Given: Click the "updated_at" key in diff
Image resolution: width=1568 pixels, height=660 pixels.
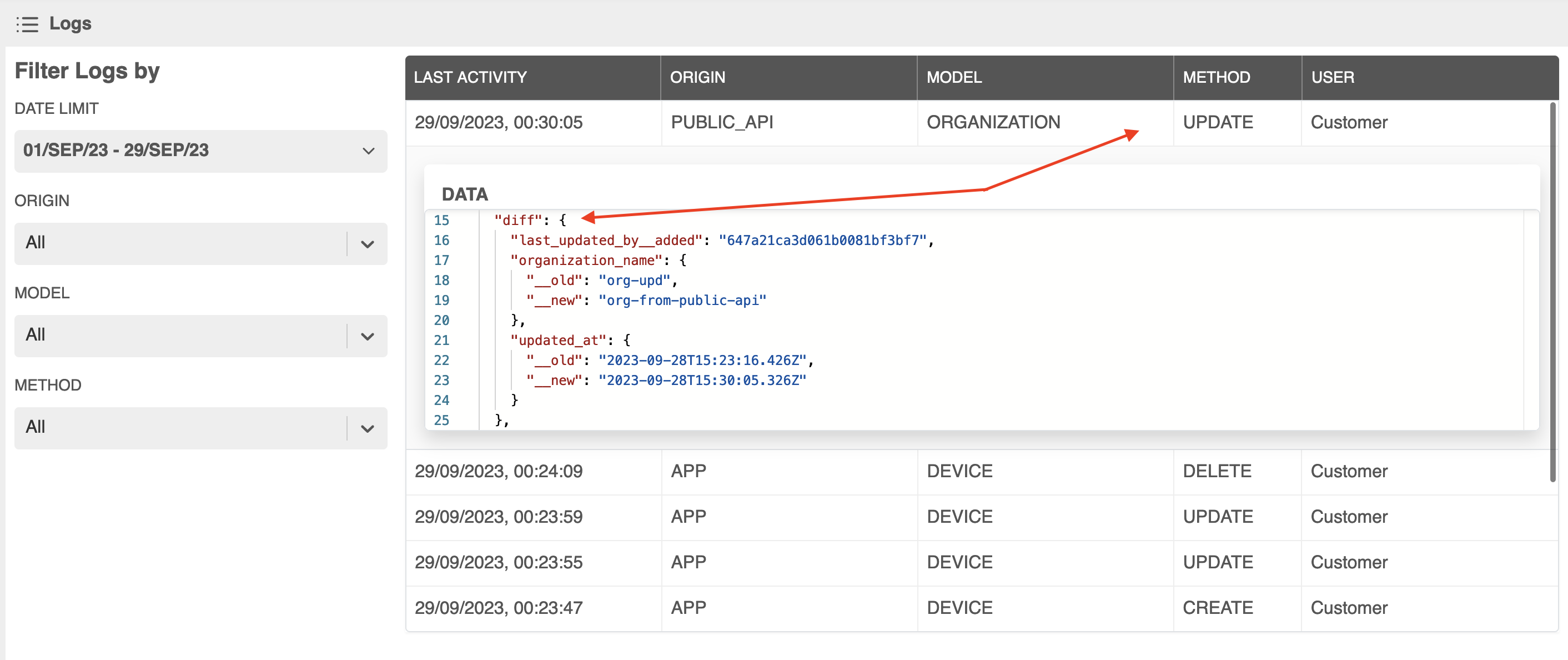Looking at the screenshot, I should tap(558, 341).
